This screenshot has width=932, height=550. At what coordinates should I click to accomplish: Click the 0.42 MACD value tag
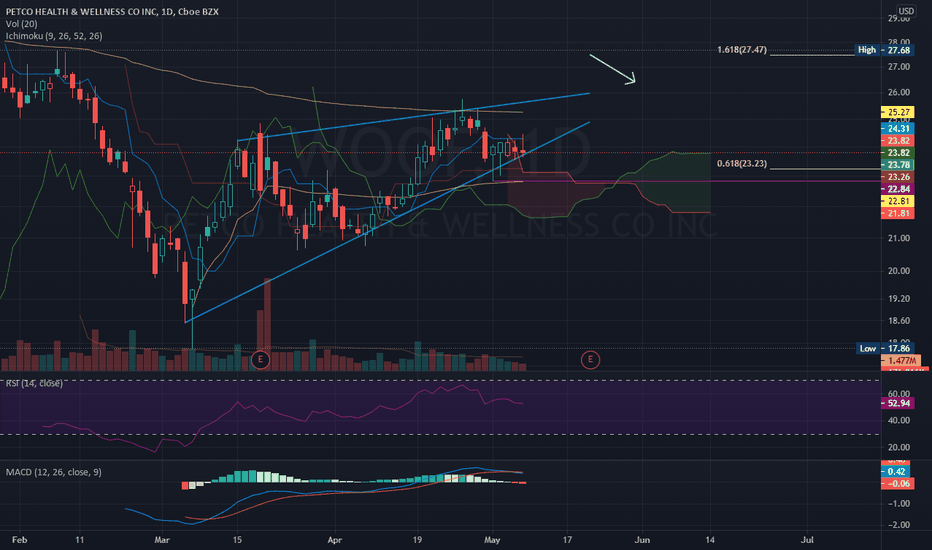(896, 472)
